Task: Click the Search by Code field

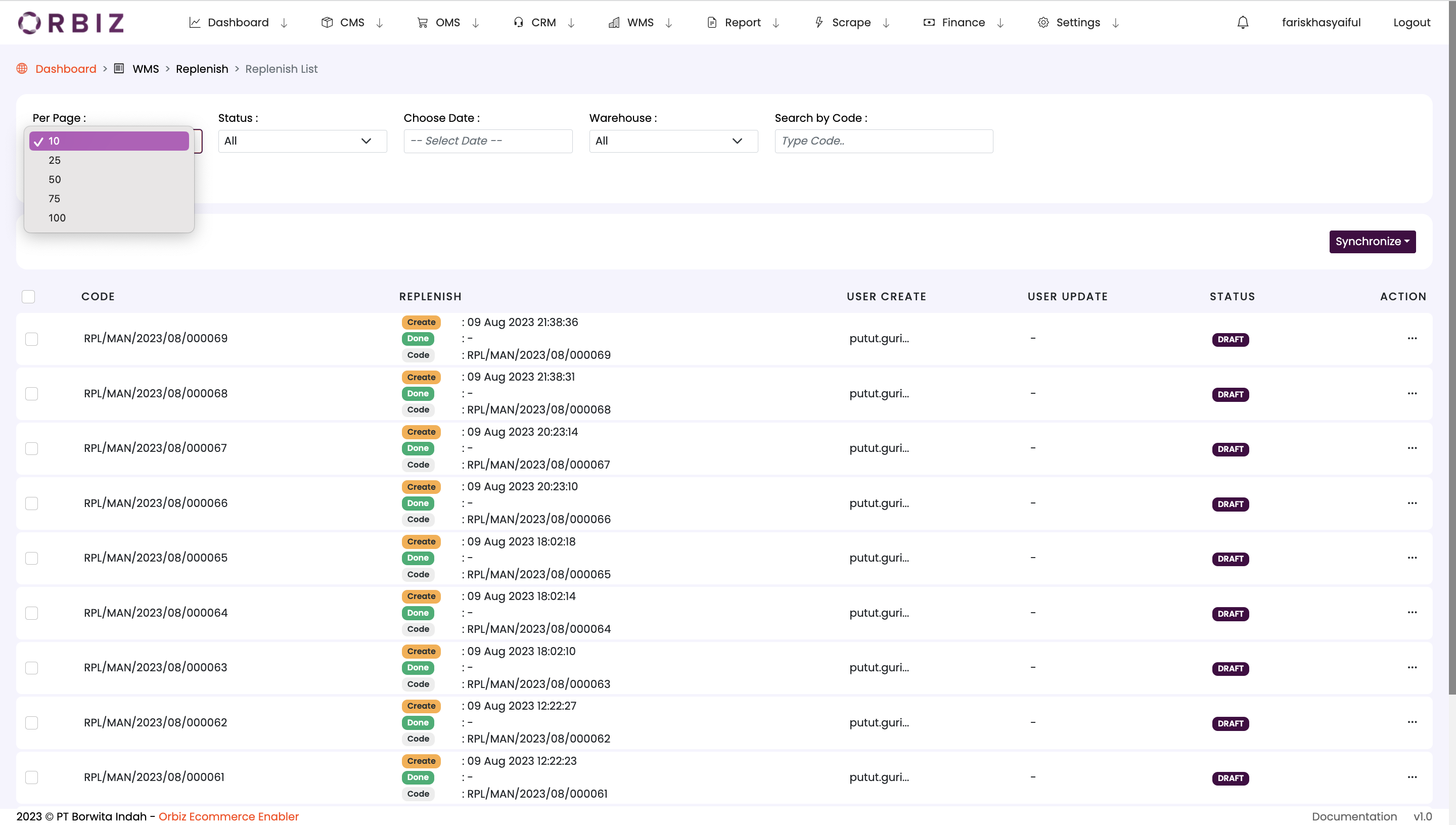Action: coord(884,141)
